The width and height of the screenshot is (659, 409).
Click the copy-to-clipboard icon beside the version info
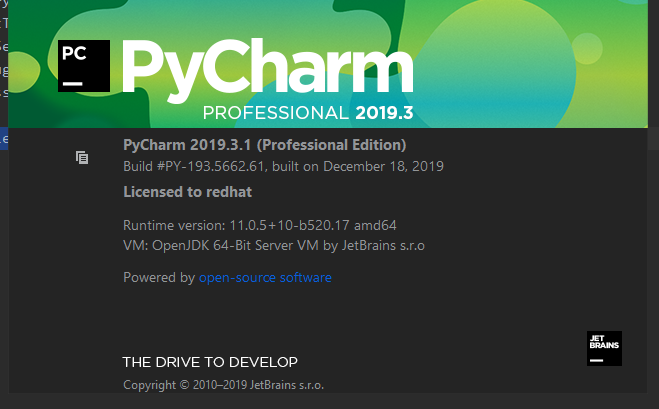(82, 158)
